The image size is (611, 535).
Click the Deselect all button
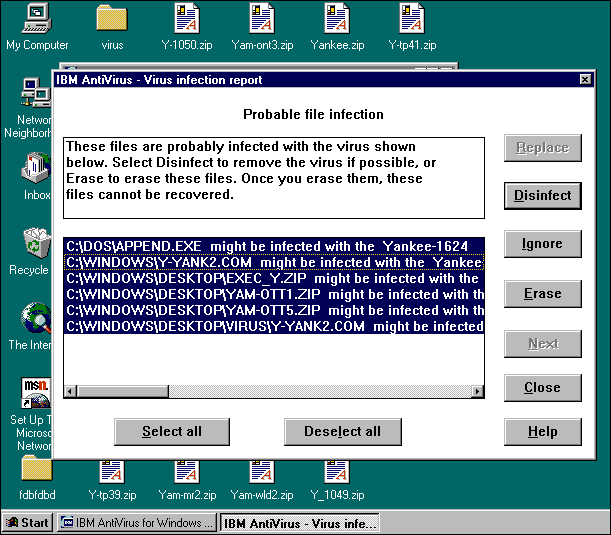[x=343, y=432]
